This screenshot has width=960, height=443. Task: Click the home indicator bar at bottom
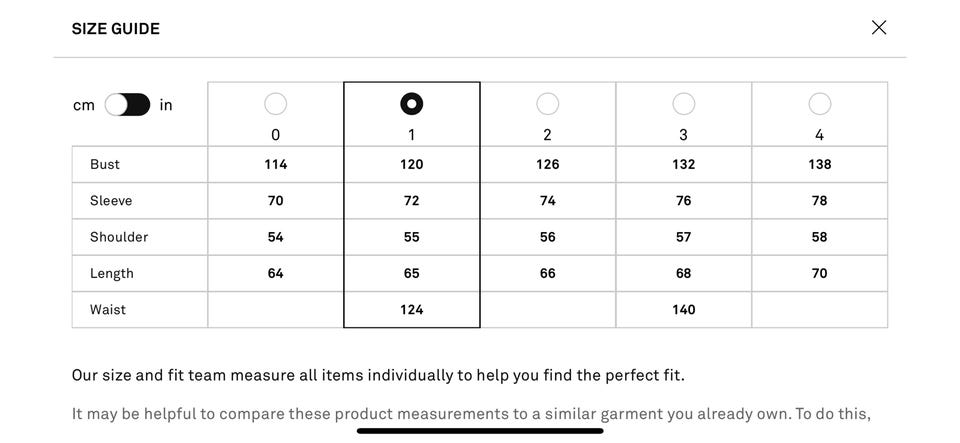click(480, 431)
